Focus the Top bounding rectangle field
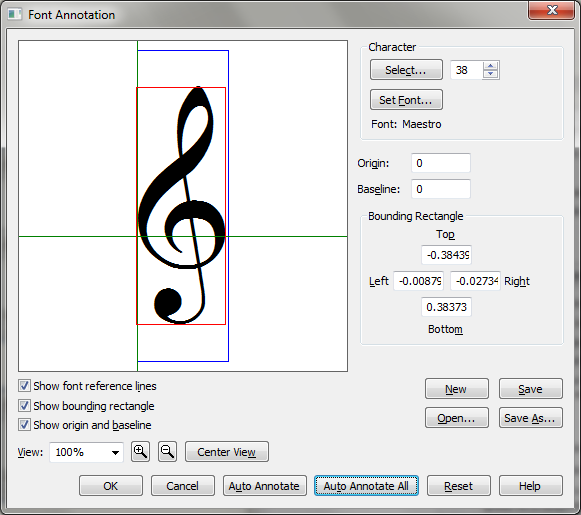This screenshot has height=515, width=581. pyautogui.click(x=446, y=255)
